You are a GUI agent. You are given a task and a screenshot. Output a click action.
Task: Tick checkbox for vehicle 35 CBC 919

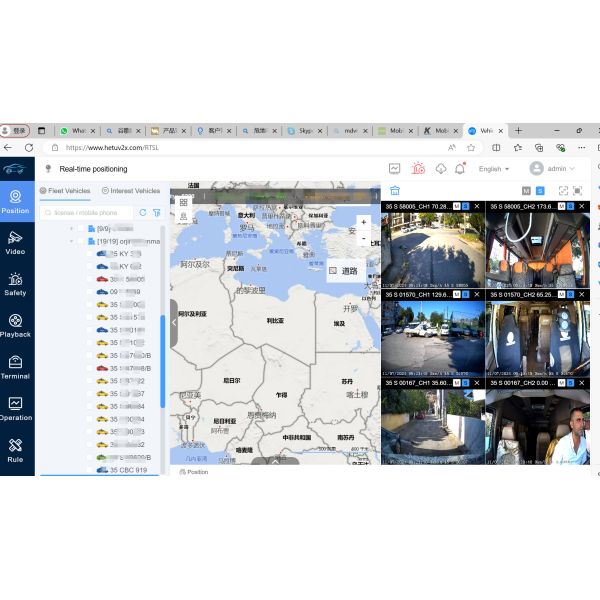[89, 469]
